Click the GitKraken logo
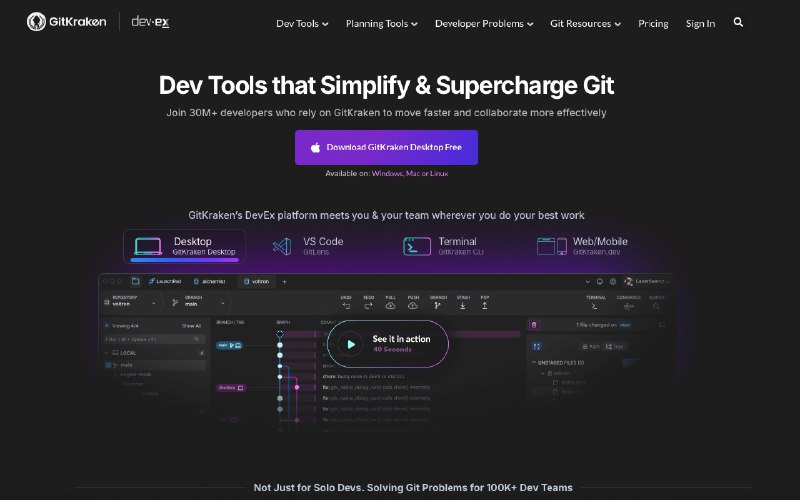 point(67,21)
